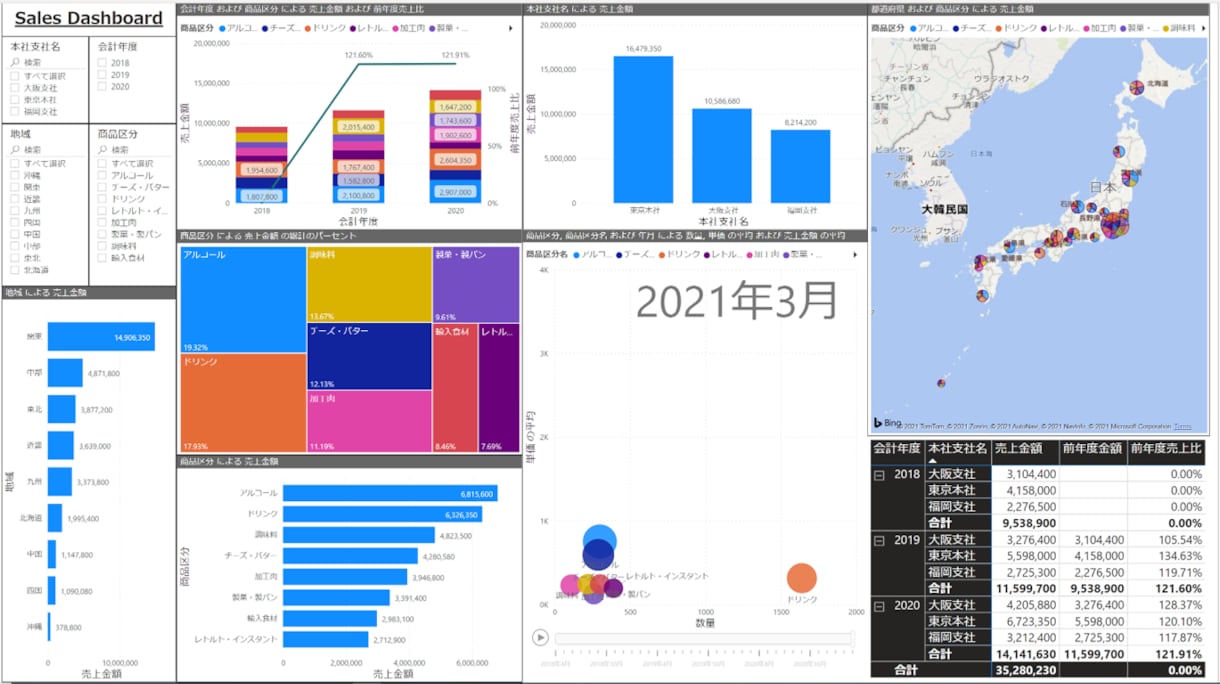Play the scatter chart time animation
This screenshot has width=1220, height=684.
coord(540,637)
